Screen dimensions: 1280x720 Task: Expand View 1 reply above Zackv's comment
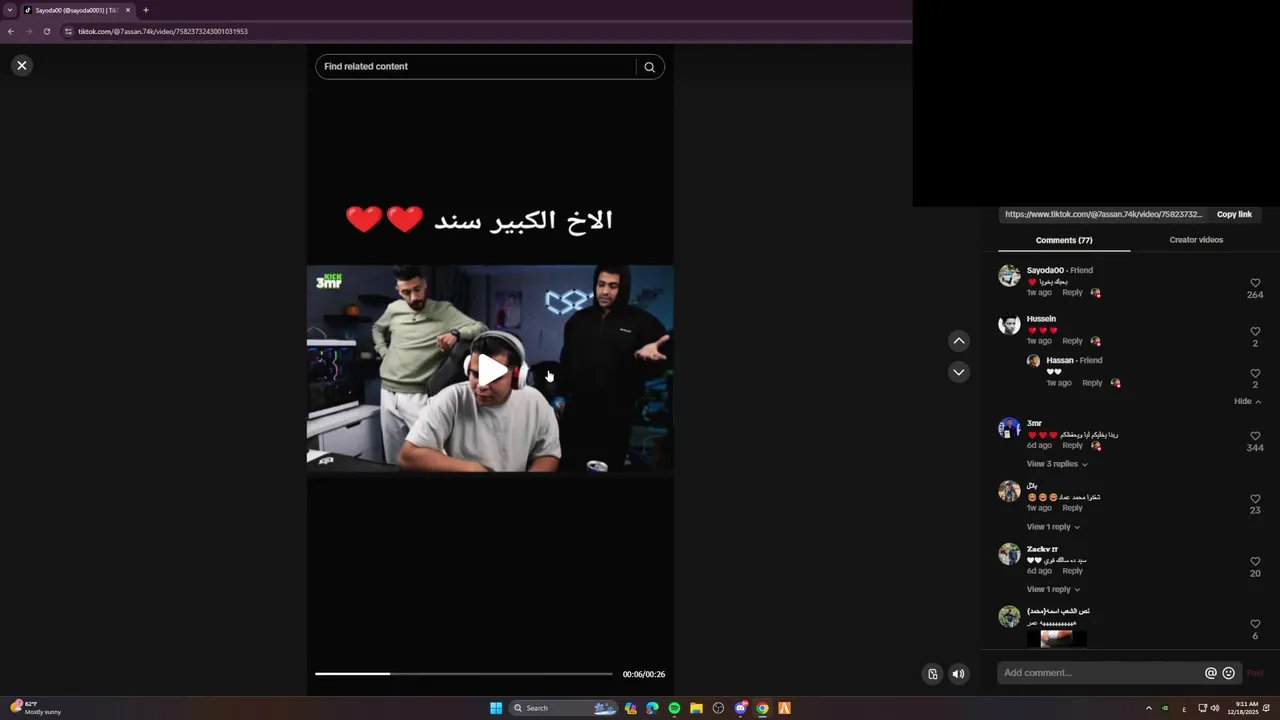pos(1053,527)
